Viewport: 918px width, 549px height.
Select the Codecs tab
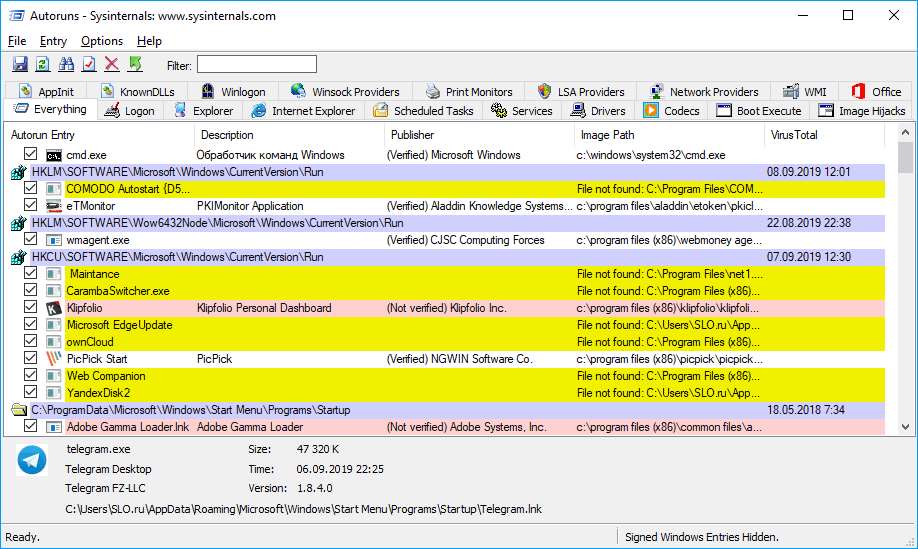[672, 111]
